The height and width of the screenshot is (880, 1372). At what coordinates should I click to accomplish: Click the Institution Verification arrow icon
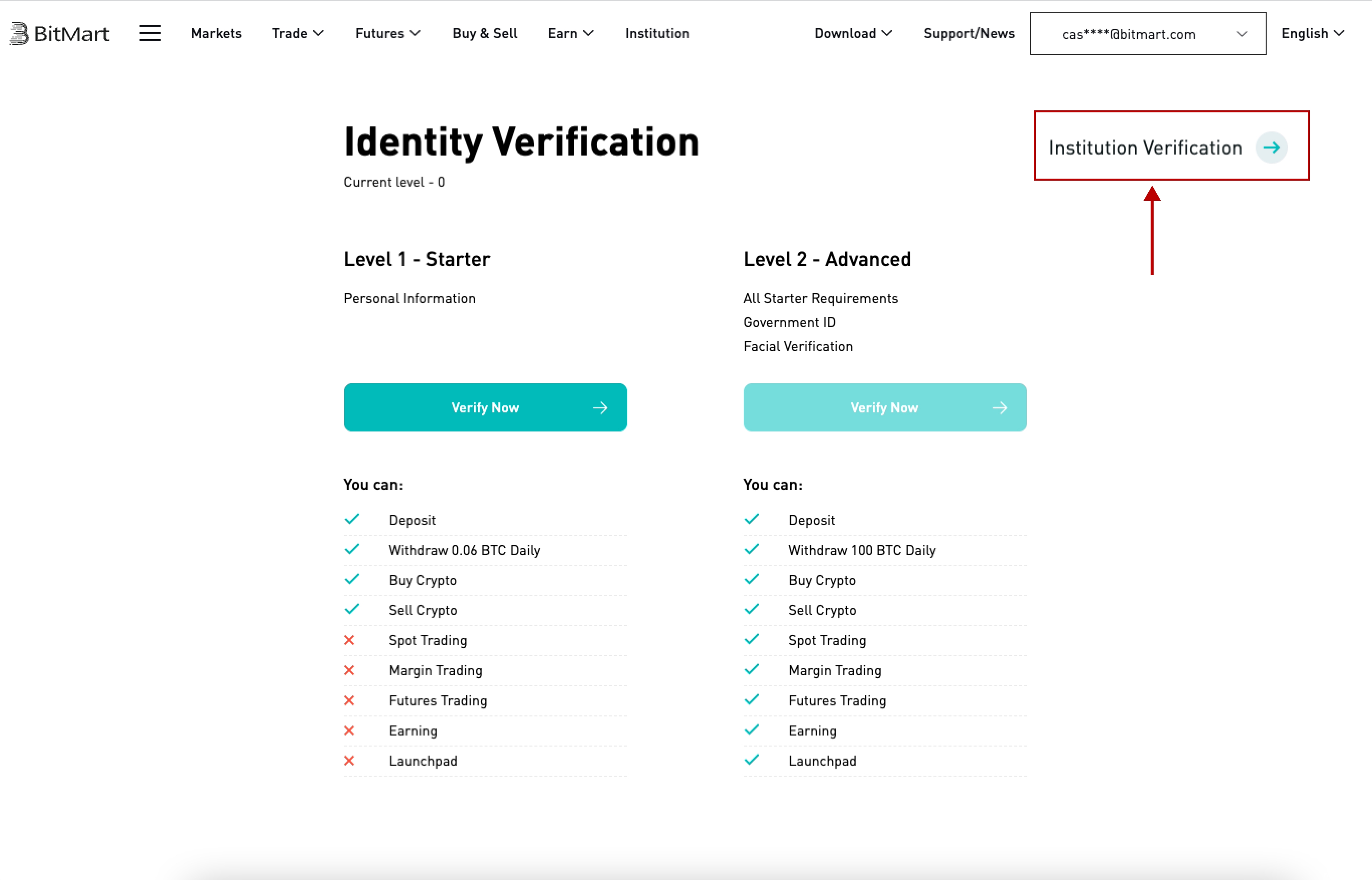click(1271, 148)
